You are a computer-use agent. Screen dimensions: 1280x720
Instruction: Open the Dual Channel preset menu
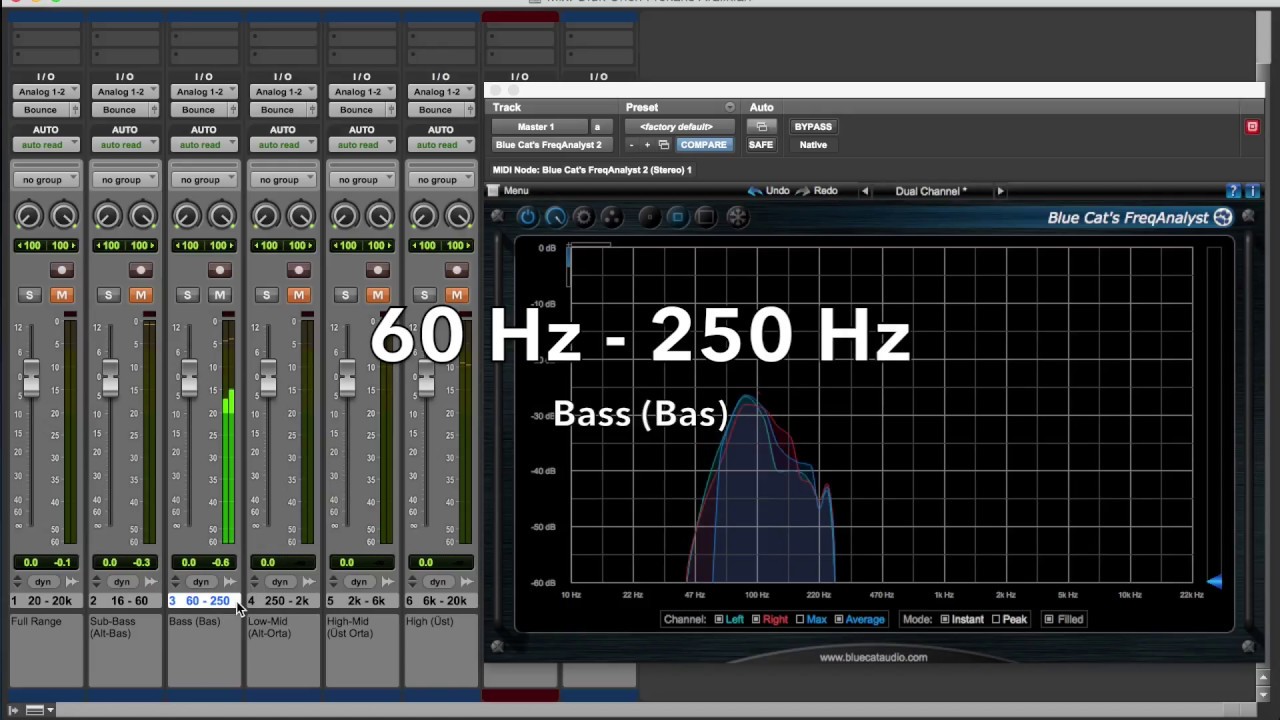[931, 191]
